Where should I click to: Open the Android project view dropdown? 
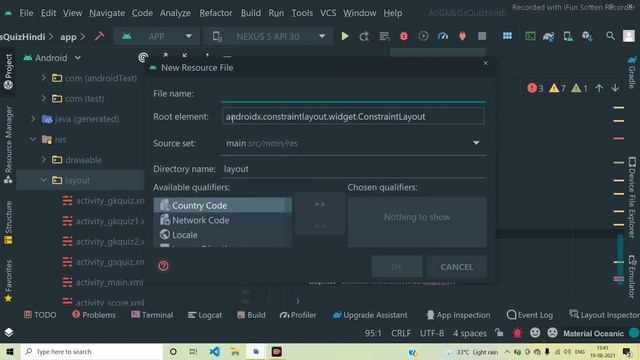tap(52, 58)
